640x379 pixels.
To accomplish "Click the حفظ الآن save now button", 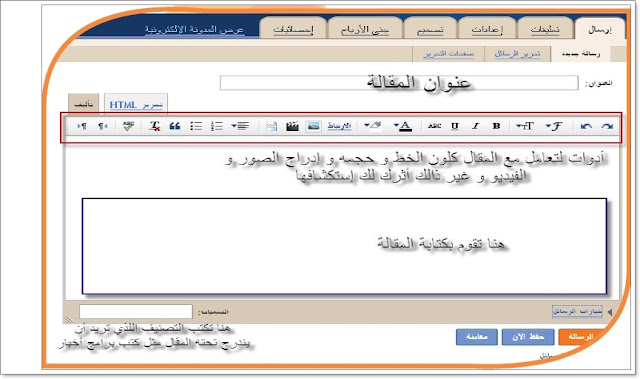I will (528, 337).
